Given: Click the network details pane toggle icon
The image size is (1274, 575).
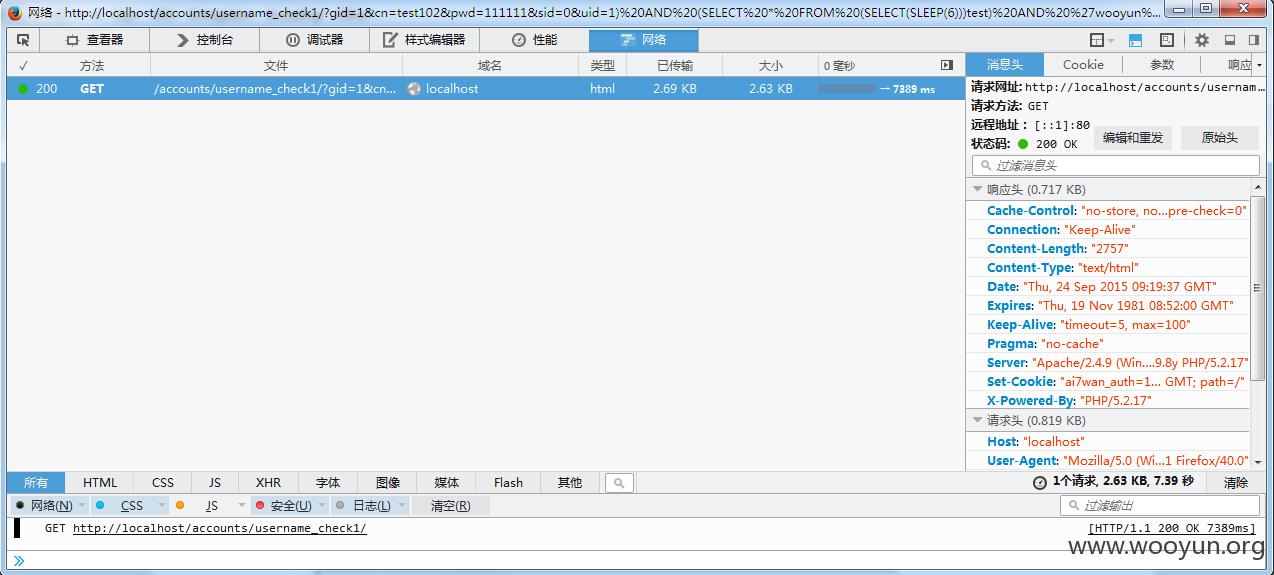Looking at the screenshot, I should coord(947,65).
